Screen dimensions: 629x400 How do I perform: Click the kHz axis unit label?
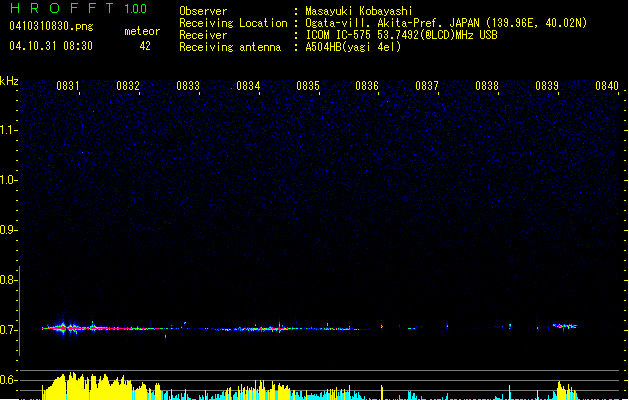tap(9, 81)
